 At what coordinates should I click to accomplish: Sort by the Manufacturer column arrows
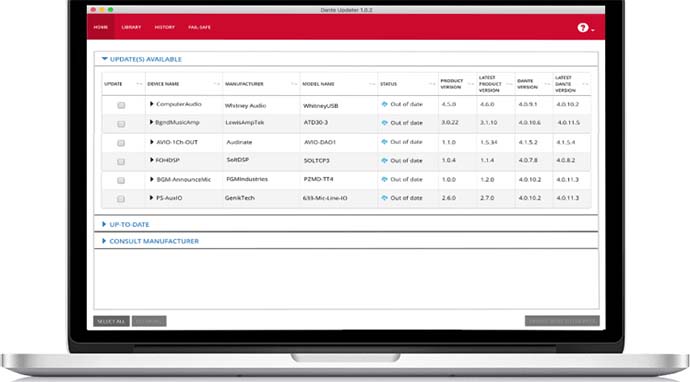coord(294,84)
